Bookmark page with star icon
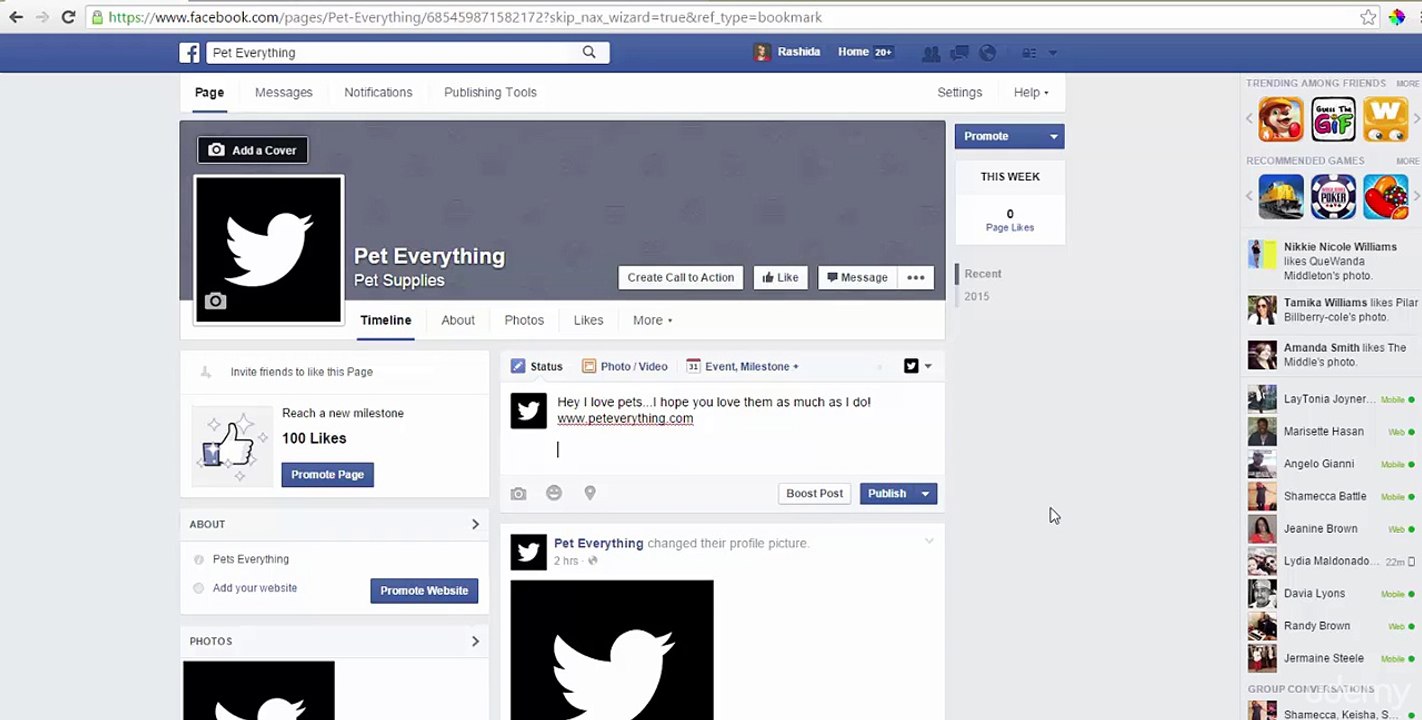 click(x=1368, y=17)
